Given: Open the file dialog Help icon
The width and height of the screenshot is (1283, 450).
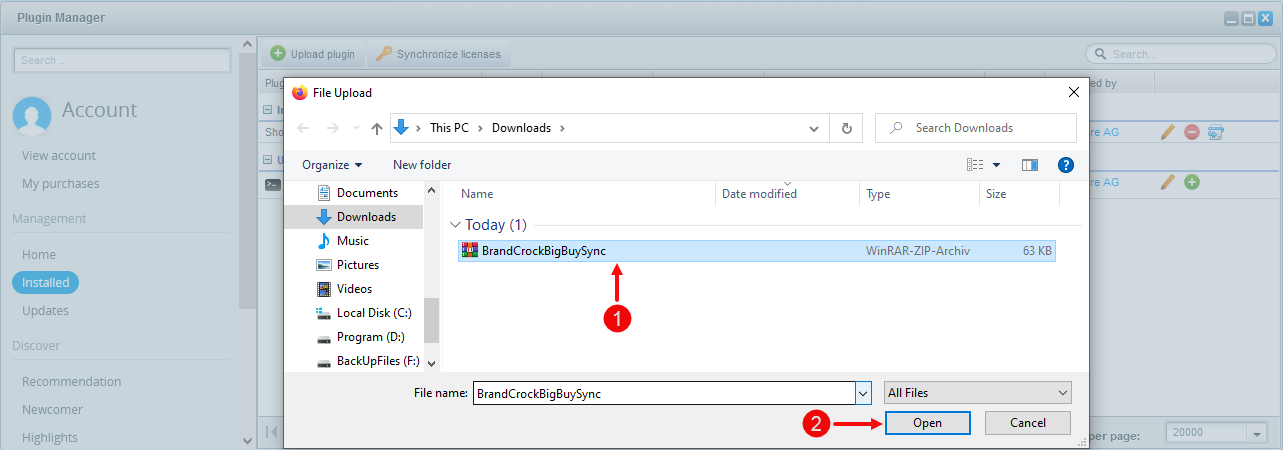Looking at the screenshot, I should click(x=1066, y=165).
